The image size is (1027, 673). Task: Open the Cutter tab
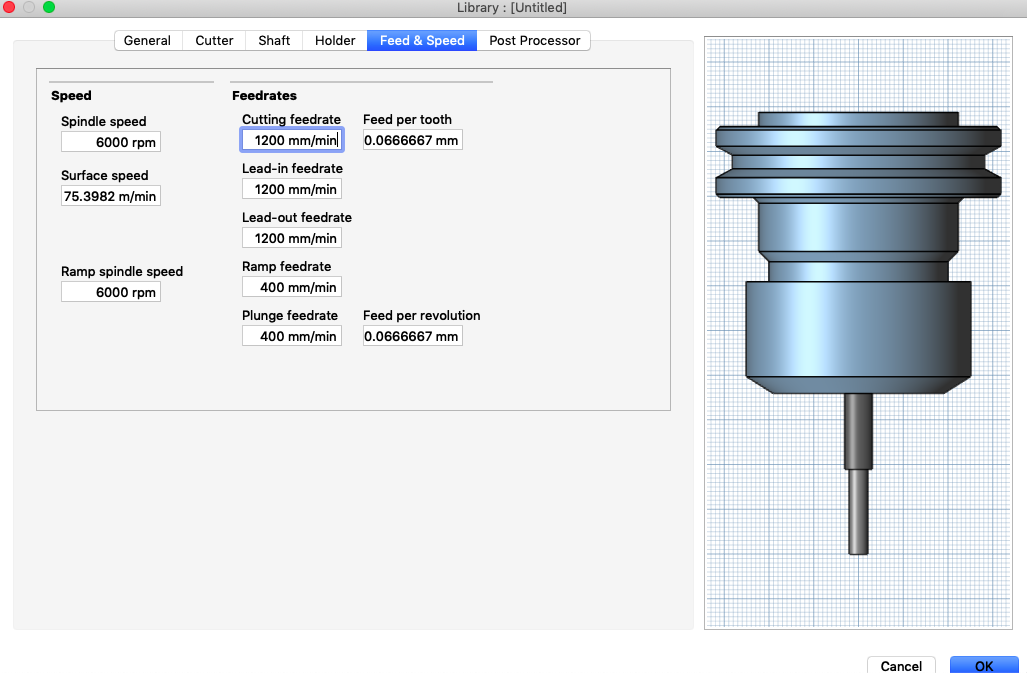214,41
